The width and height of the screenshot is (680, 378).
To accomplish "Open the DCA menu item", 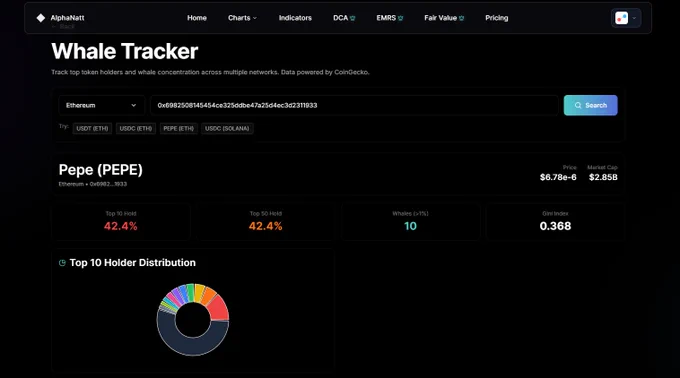I will tap(344, 18).
